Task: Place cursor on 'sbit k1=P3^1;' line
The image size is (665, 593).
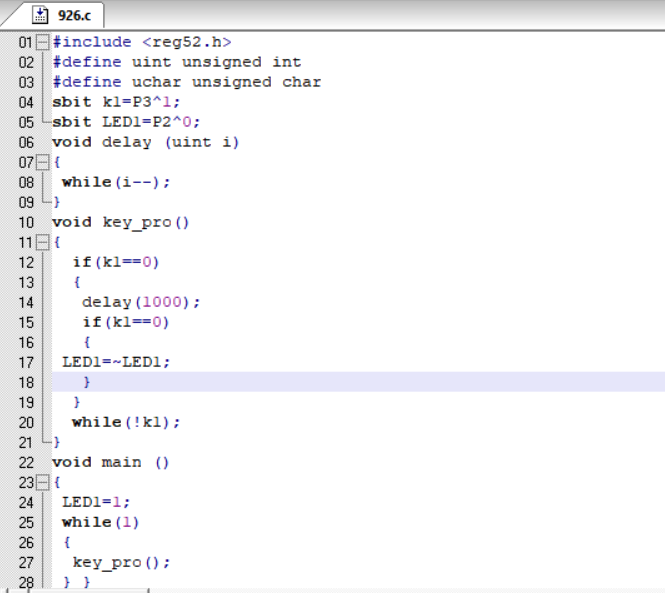Action: click(x=116, y=102)
